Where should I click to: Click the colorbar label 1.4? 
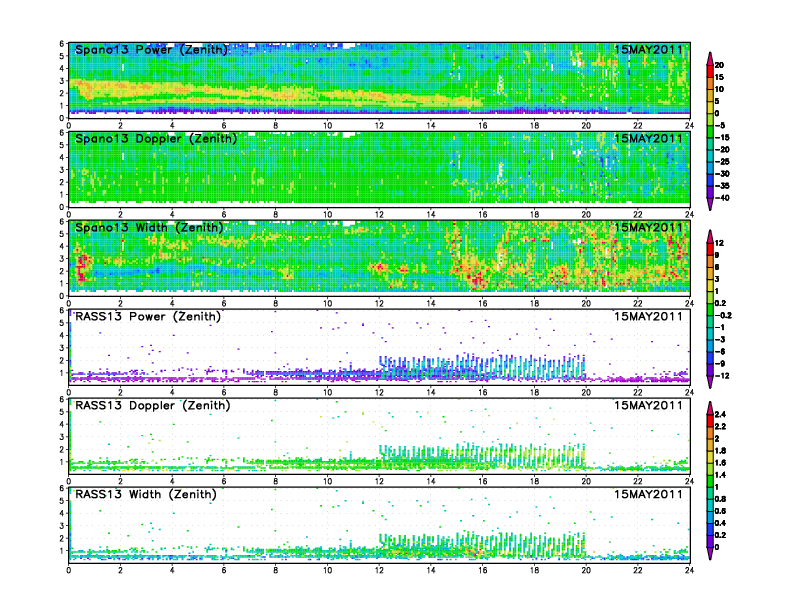click(x=720, y=475)
